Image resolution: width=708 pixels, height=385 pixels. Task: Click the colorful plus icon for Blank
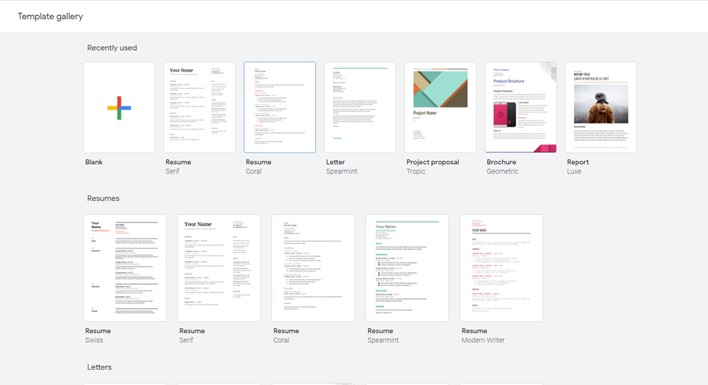coord(119,108)
